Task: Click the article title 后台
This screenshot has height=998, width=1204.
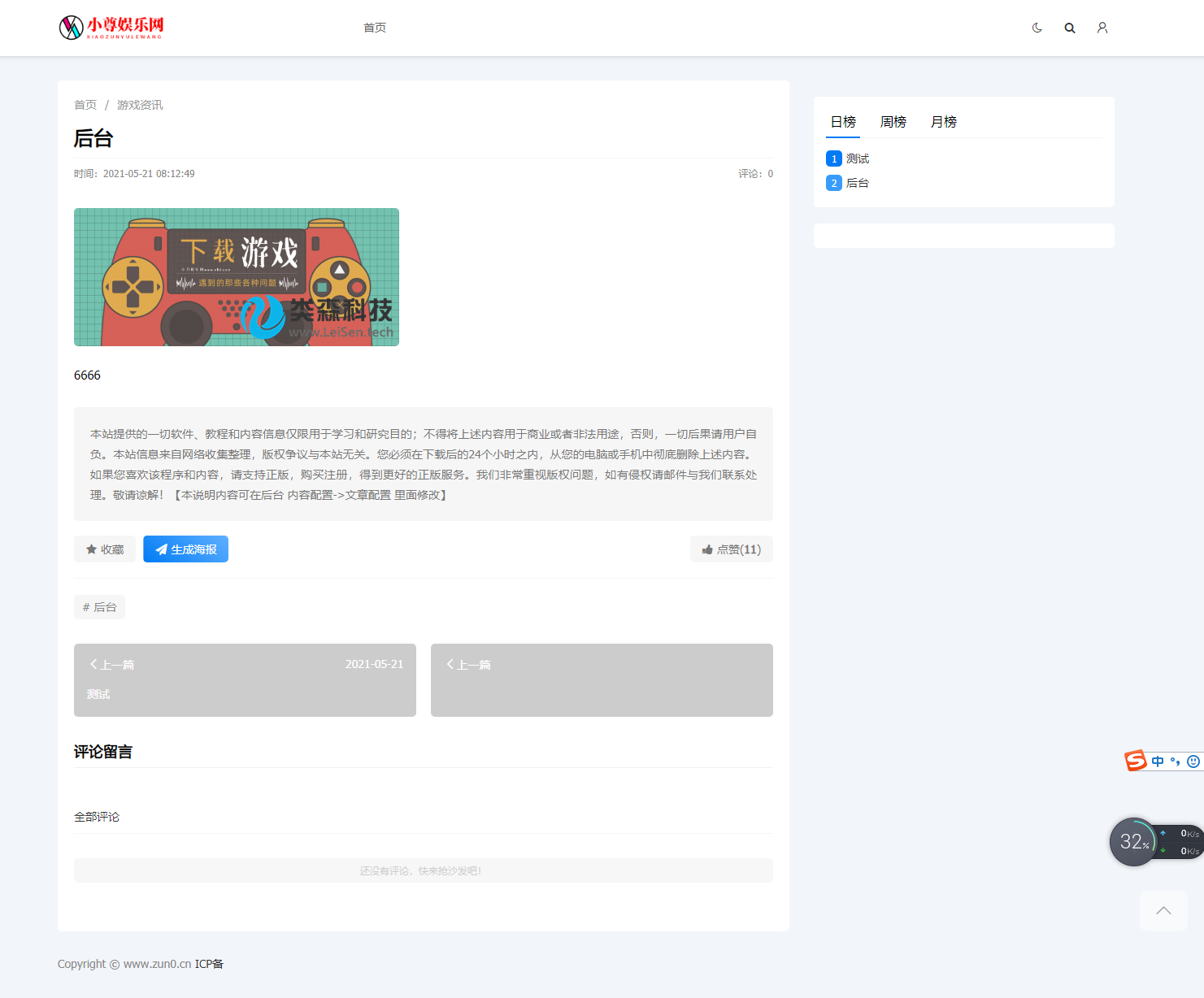Action: pos(93,138)
